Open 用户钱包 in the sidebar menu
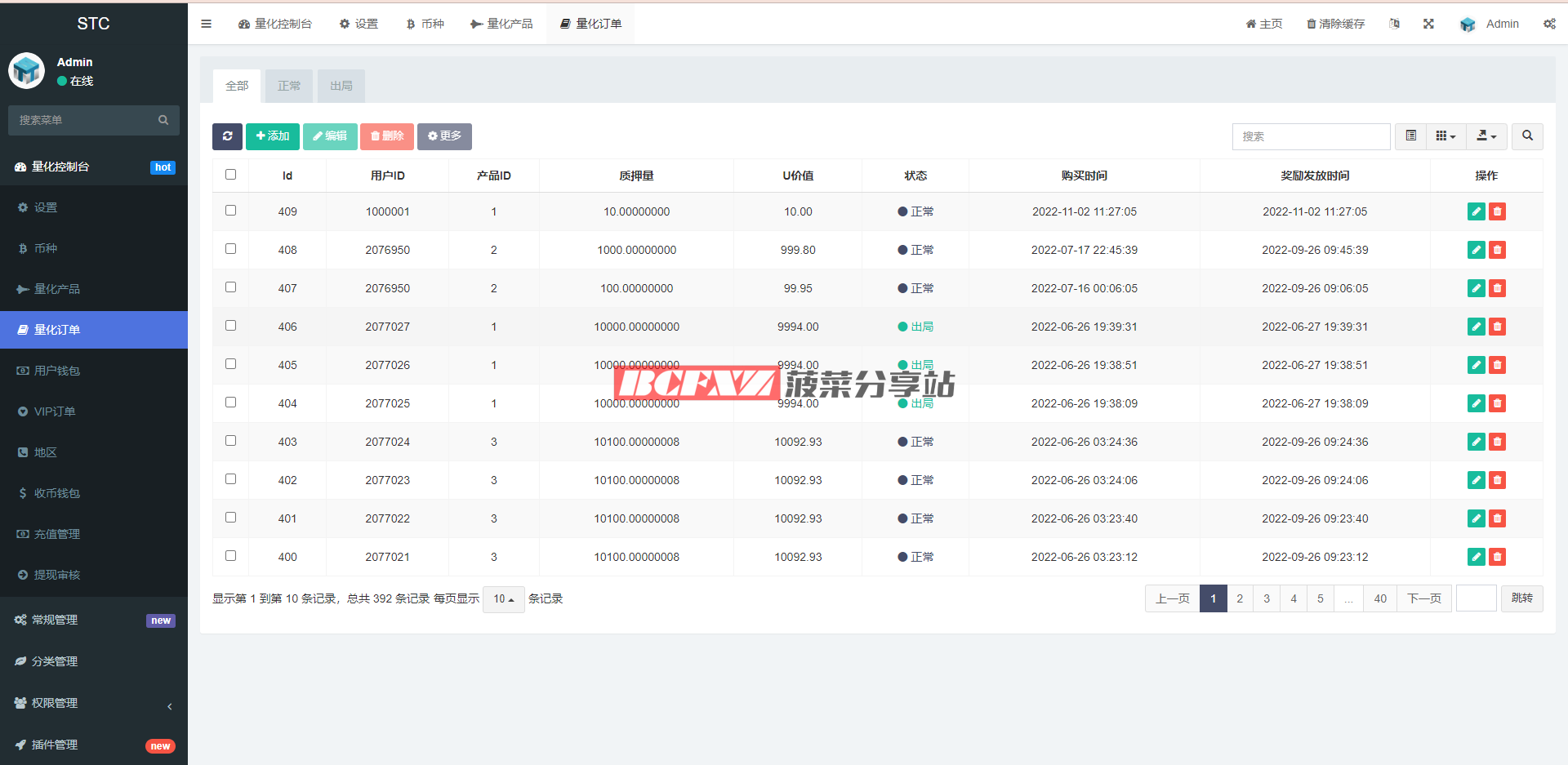This screenshot has width=1568, height=765. pyautogui.click(x=57, y=371)
